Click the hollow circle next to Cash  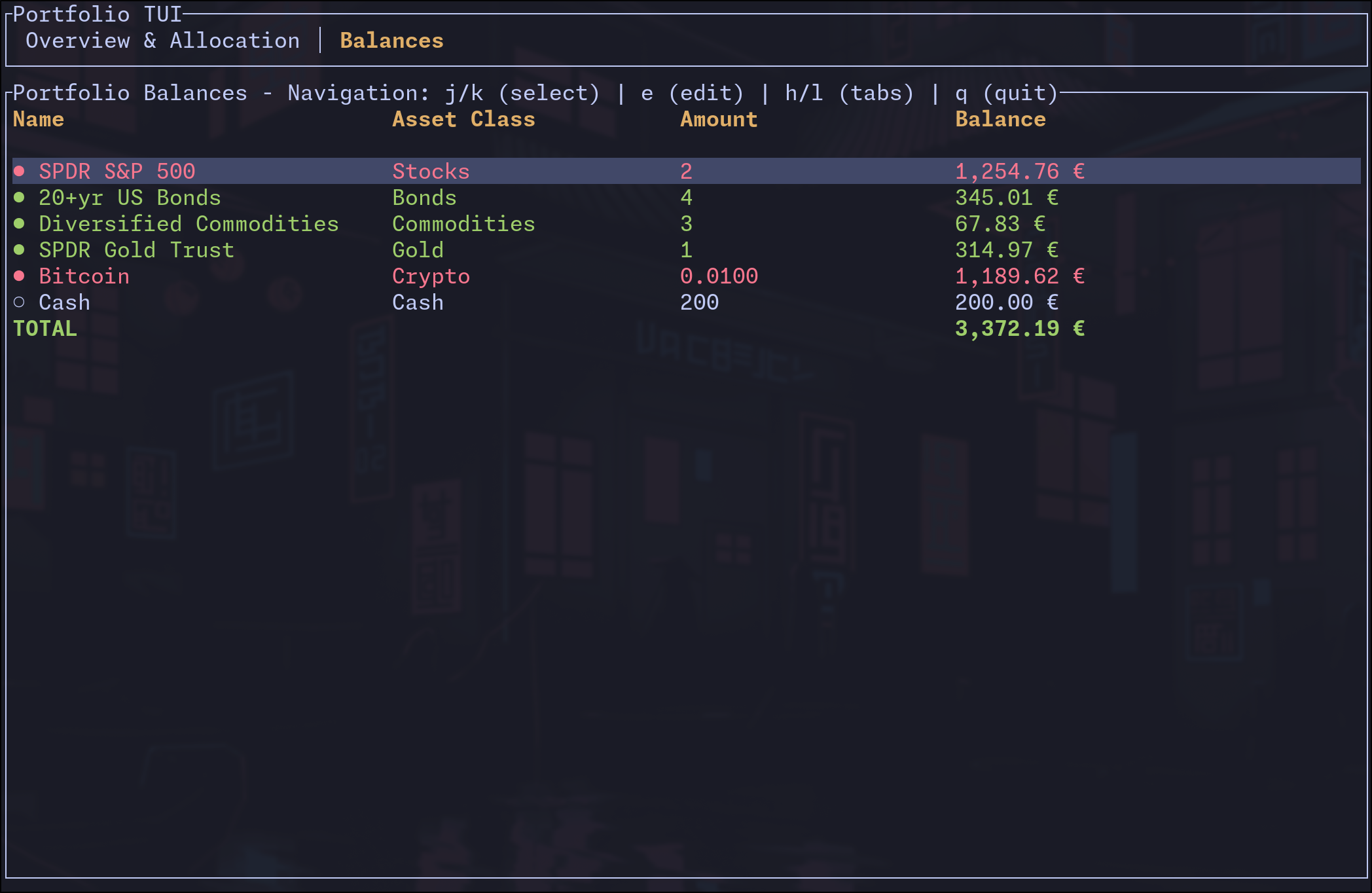tap(20, 302)
